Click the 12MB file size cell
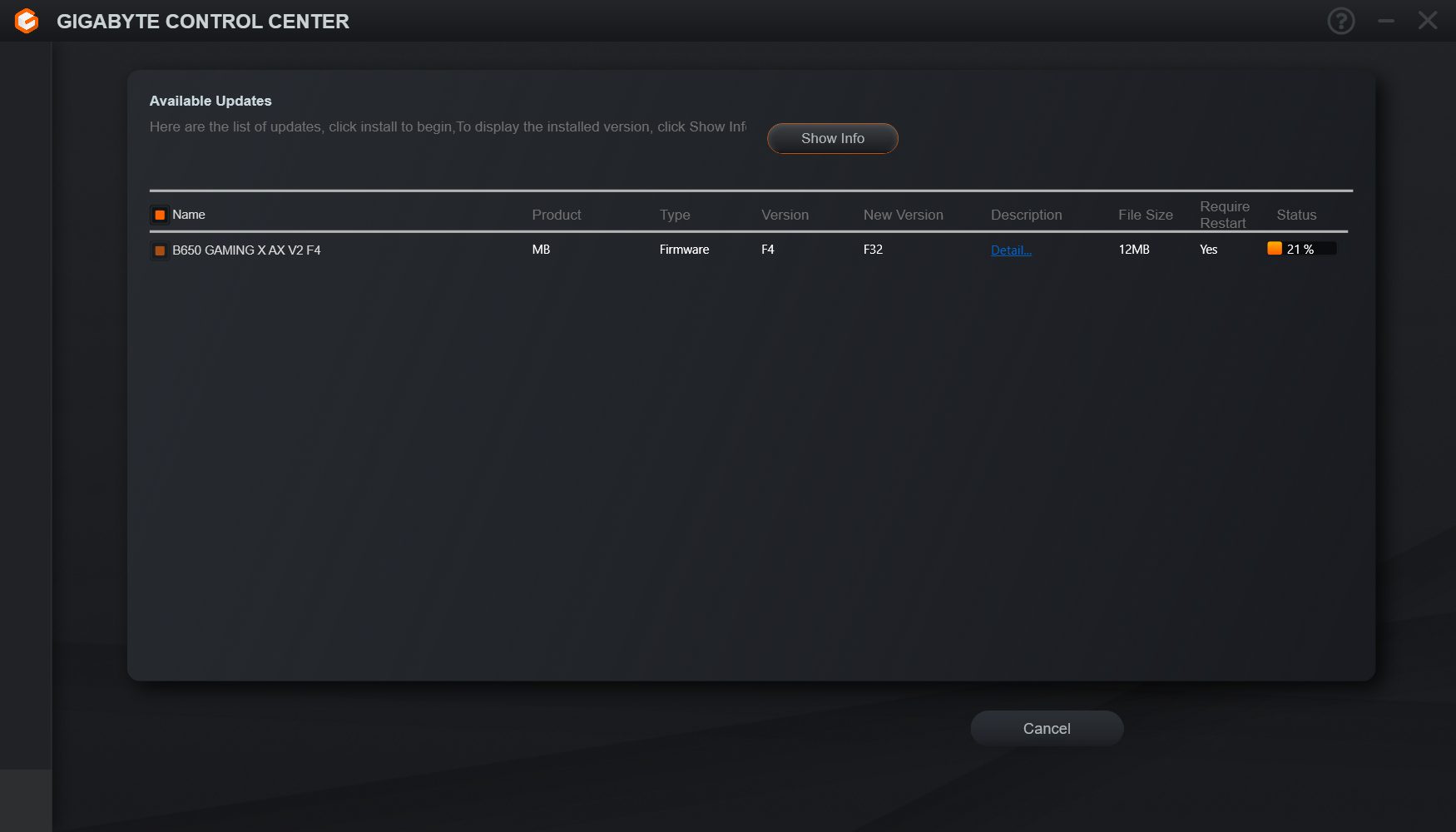The image size is (1456, 832). pos(1133,250)
